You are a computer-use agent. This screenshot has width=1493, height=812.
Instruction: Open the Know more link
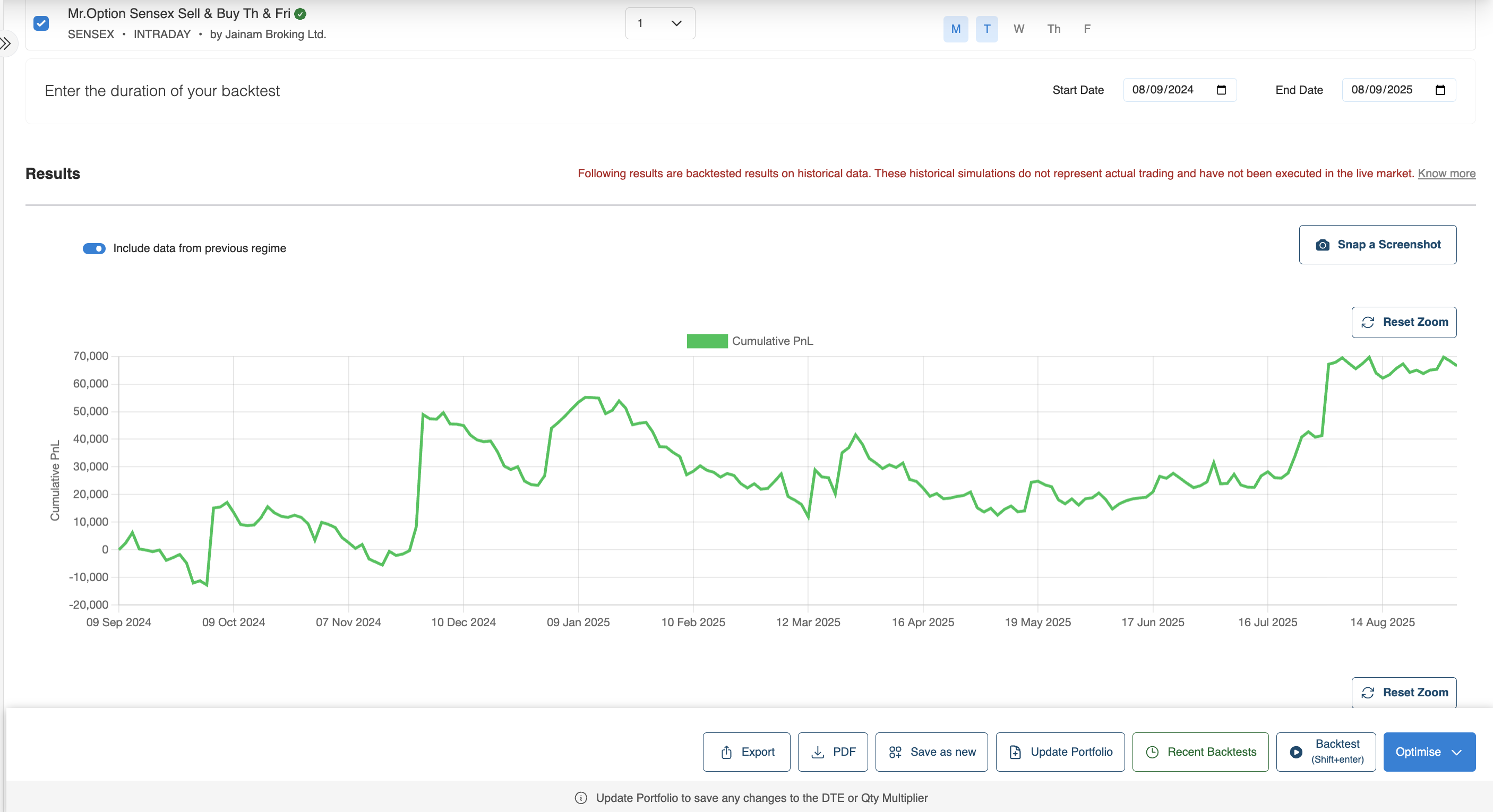point(1446,173)
